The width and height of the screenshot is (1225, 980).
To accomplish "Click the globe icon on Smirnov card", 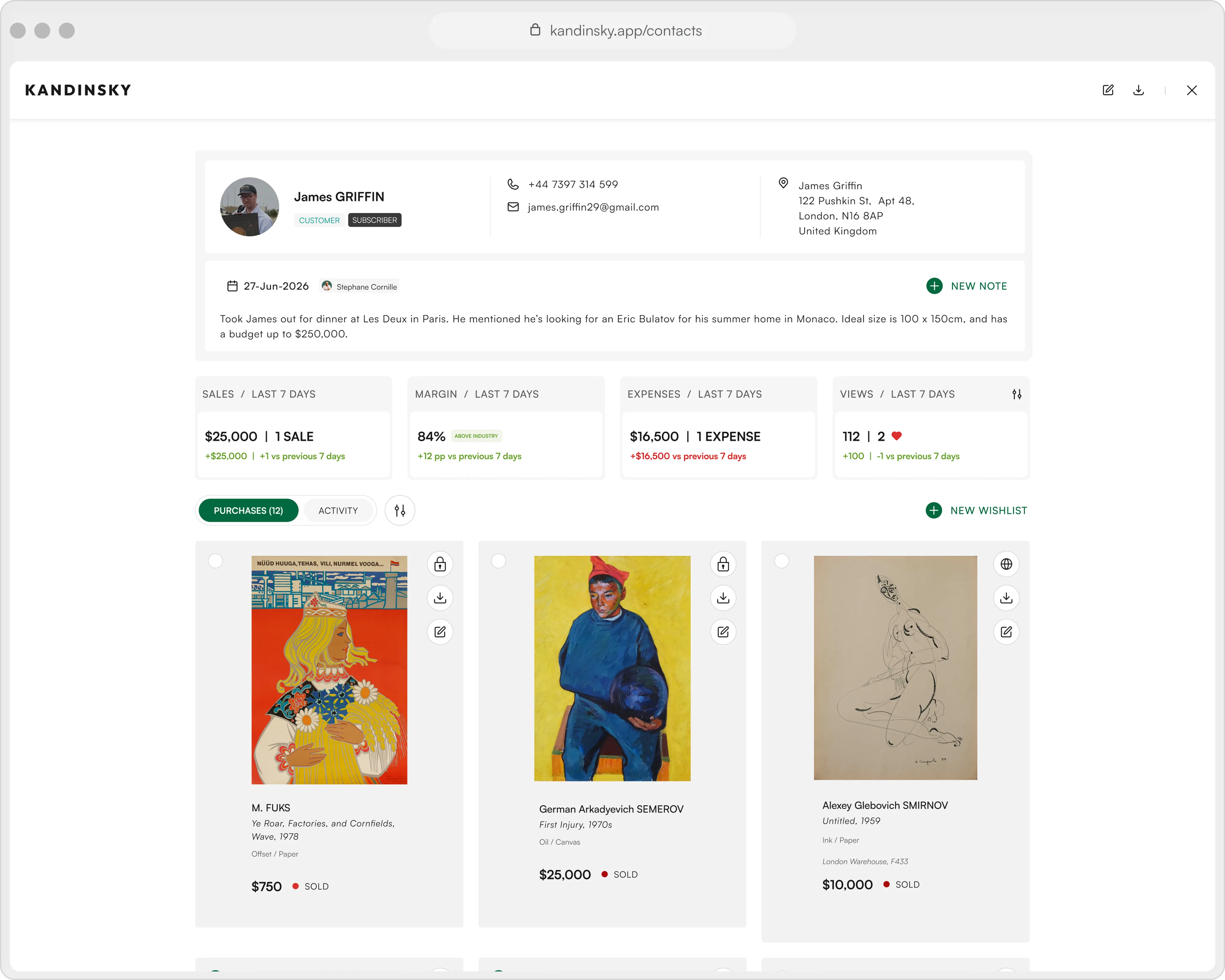I will [1006, 564].
